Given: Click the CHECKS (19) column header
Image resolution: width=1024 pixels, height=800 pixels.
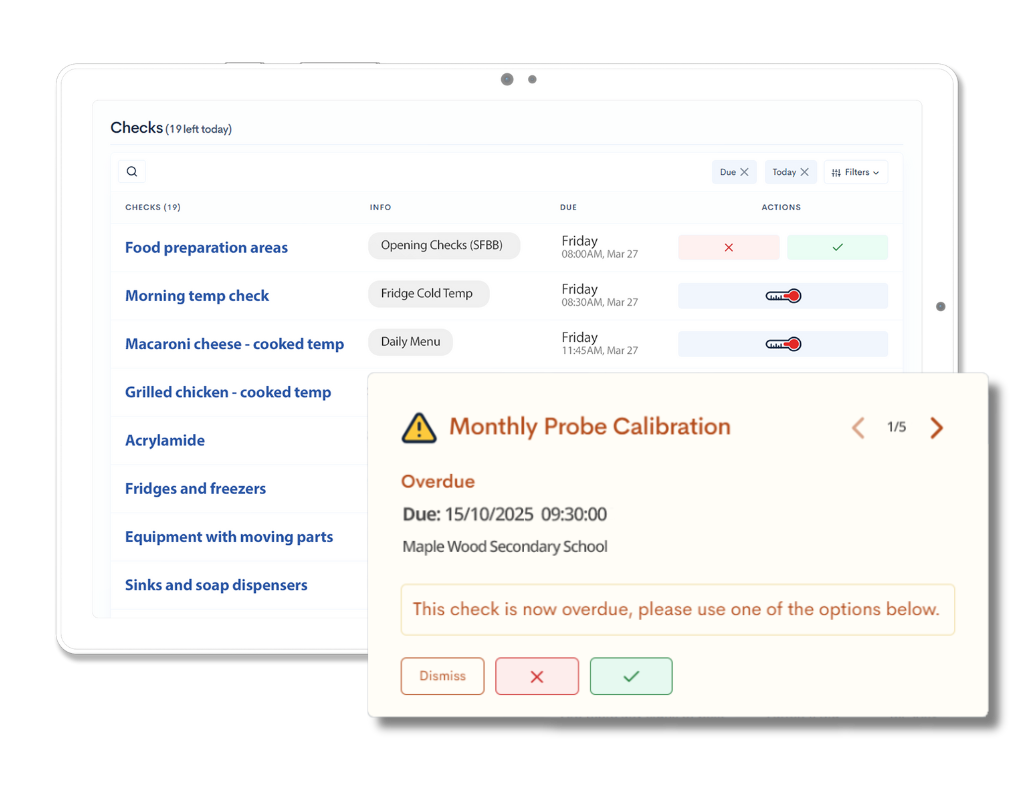Looking at the screenshot, I should (x=153, y=208).
